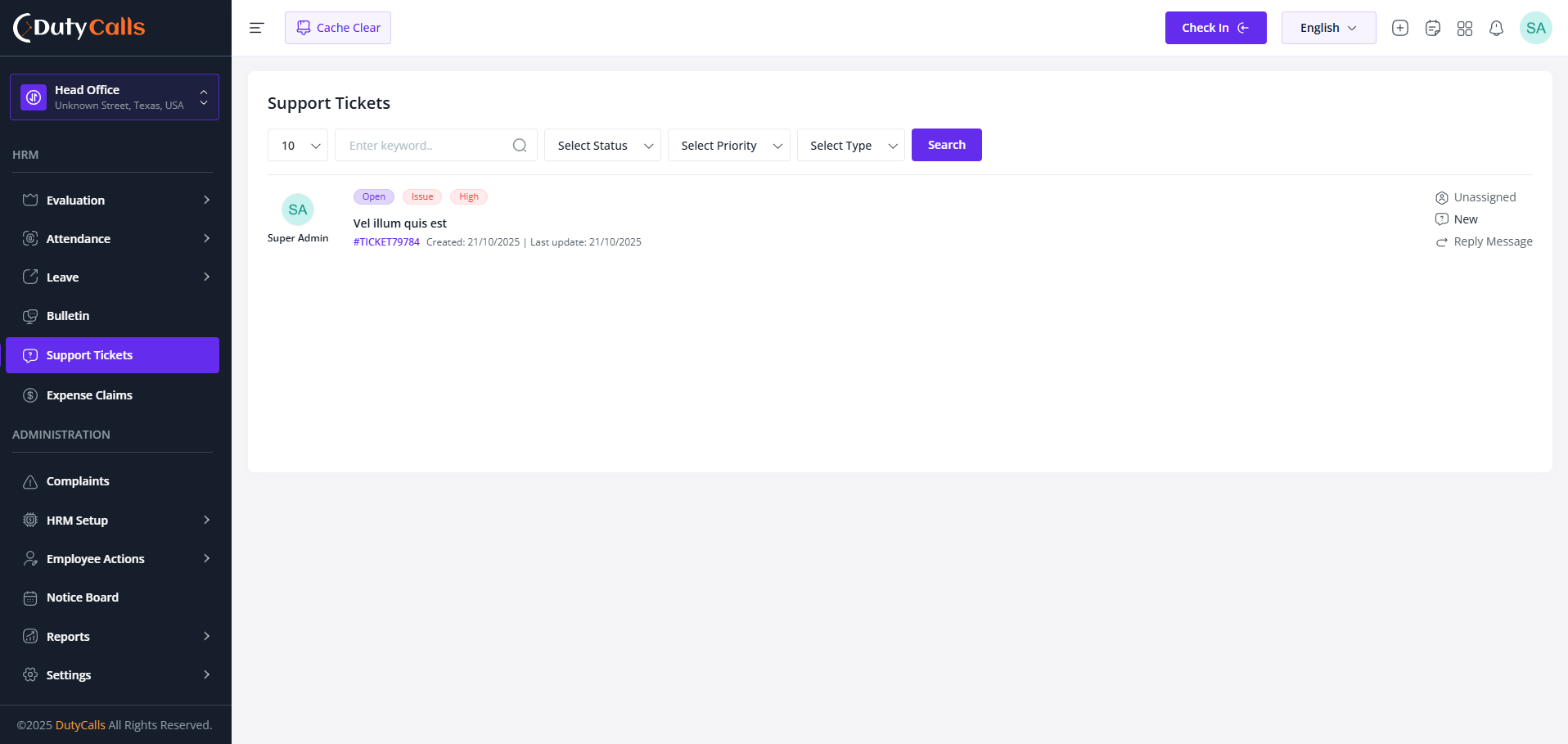The height and width of the screenshot is (744, 1568).
Task: Click the Complaints warning icon
Action: coord(30,481)
